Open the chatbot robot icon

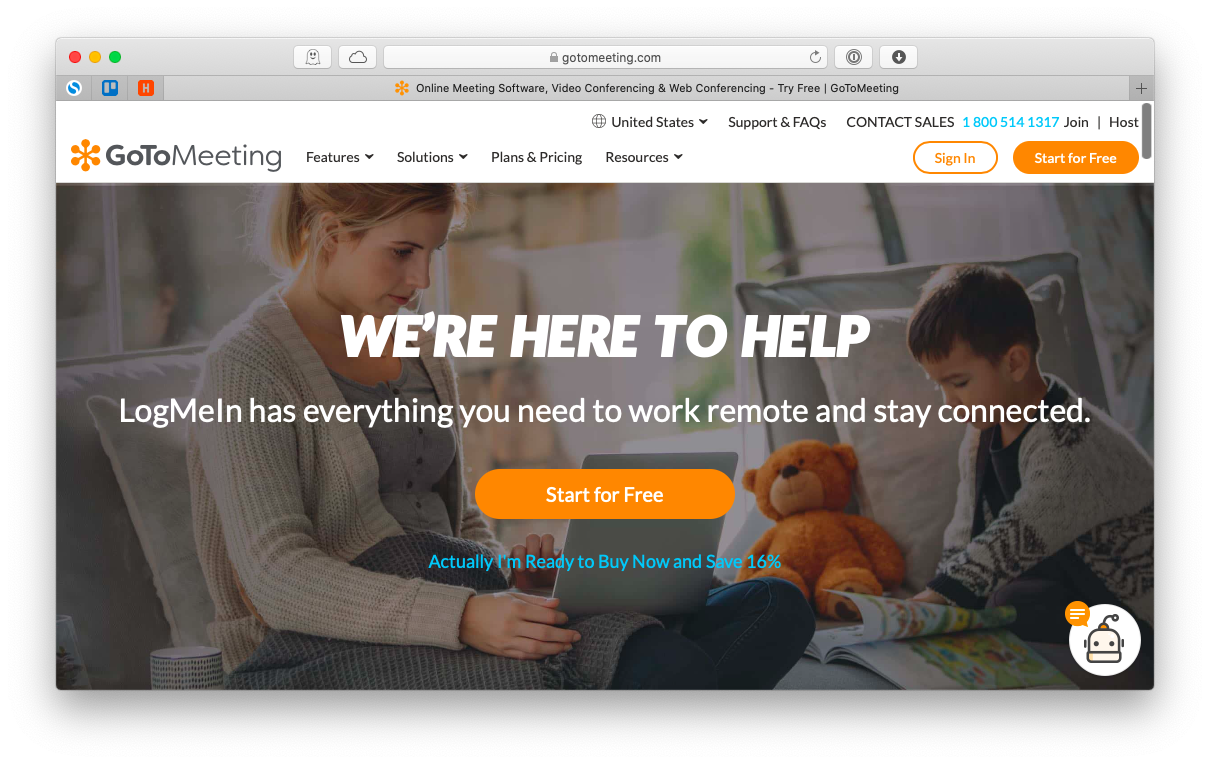[1104, 640]
